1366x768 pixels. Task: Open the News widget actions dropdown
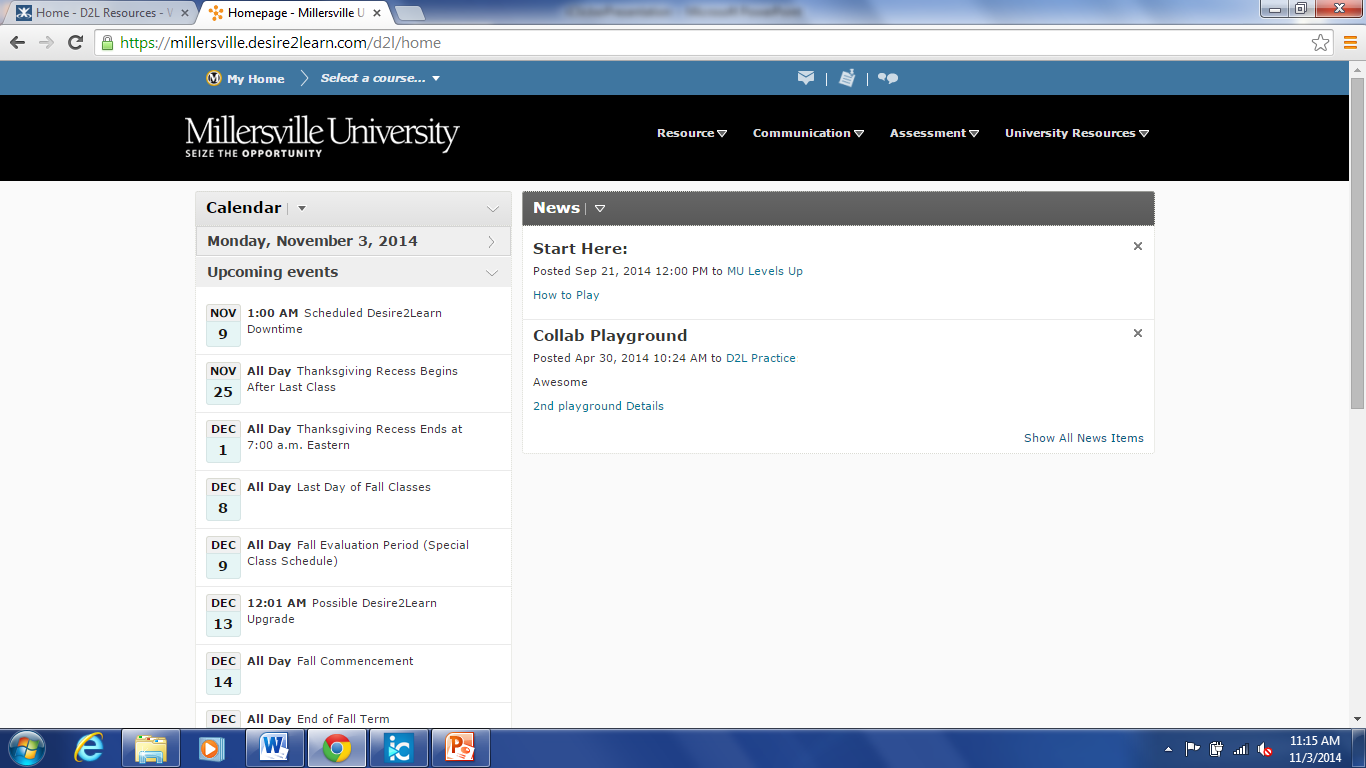[x=600, y=209]
